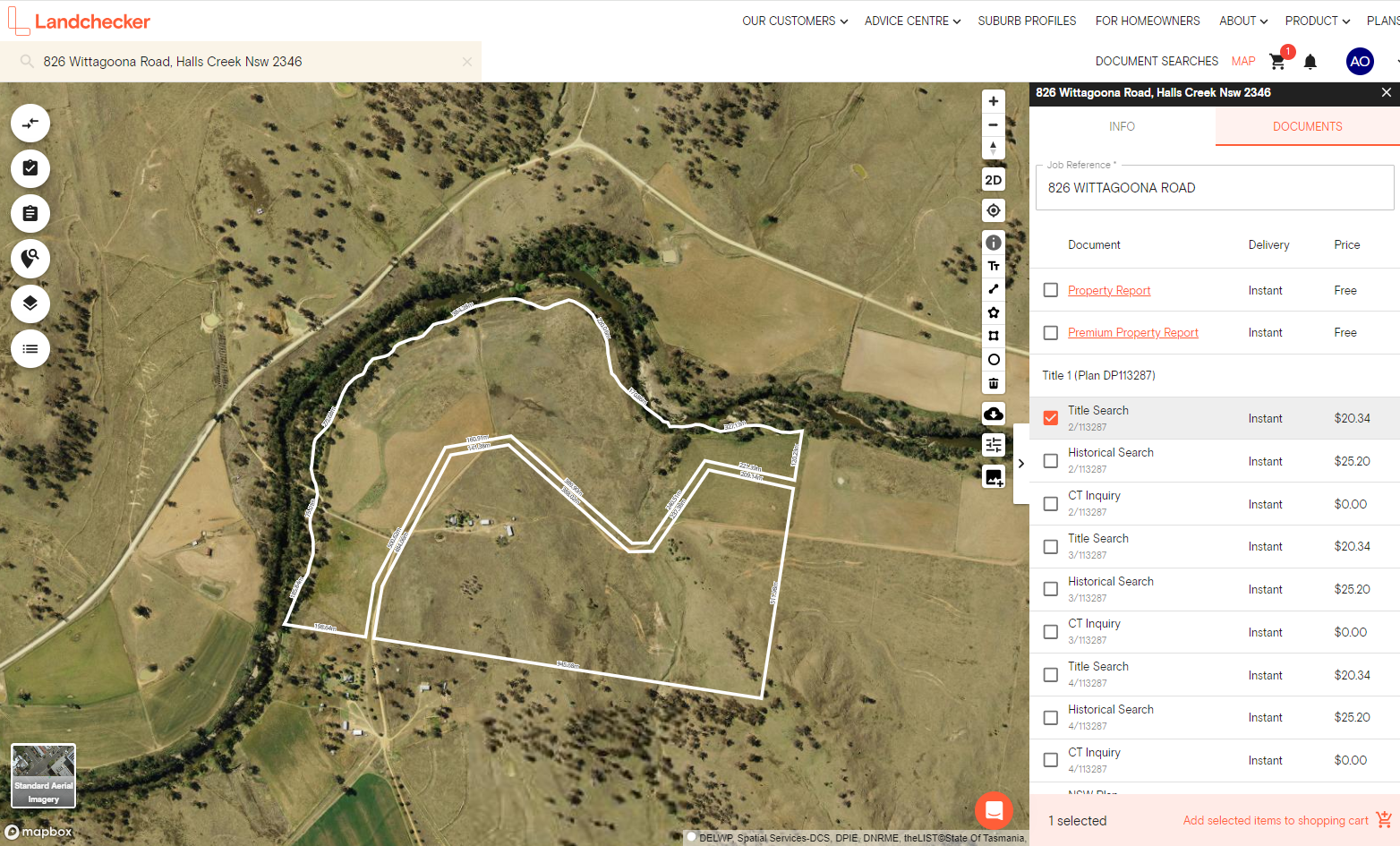Open the clipboard checkmark tool
Image resolution: width=1400 pixels, height=846 pixels.
tap(30, 168)
